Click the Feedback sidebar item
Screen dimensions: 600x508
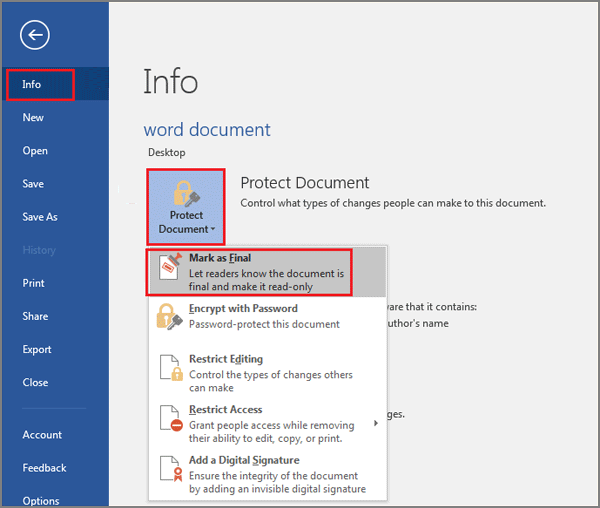point(44,468)
